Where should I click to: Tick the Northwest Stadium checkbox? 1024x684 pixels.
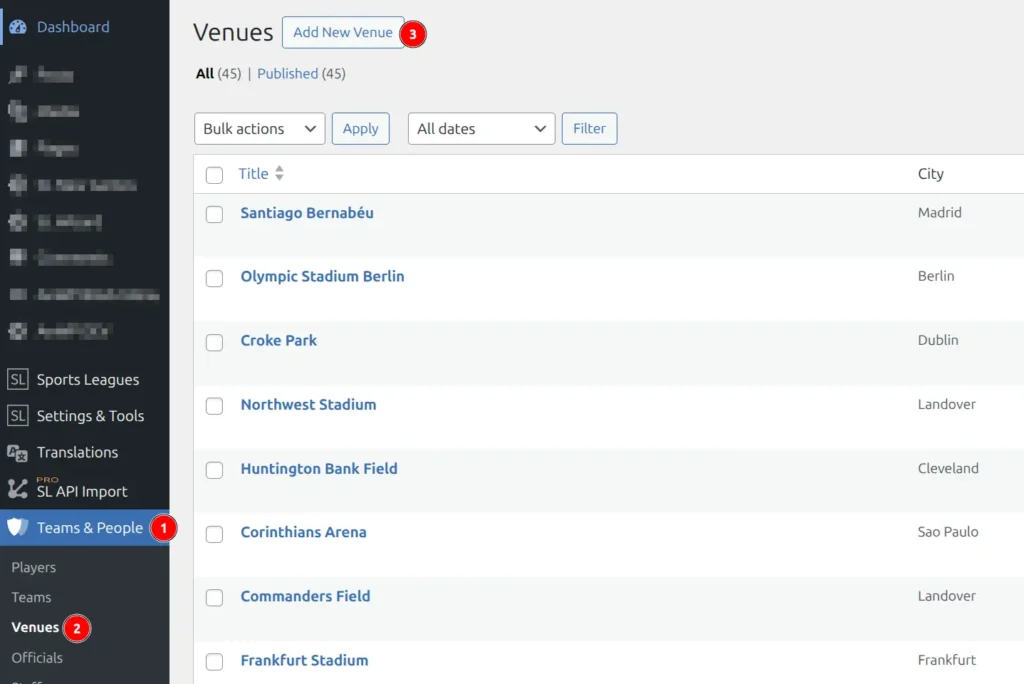coord(214,406)
